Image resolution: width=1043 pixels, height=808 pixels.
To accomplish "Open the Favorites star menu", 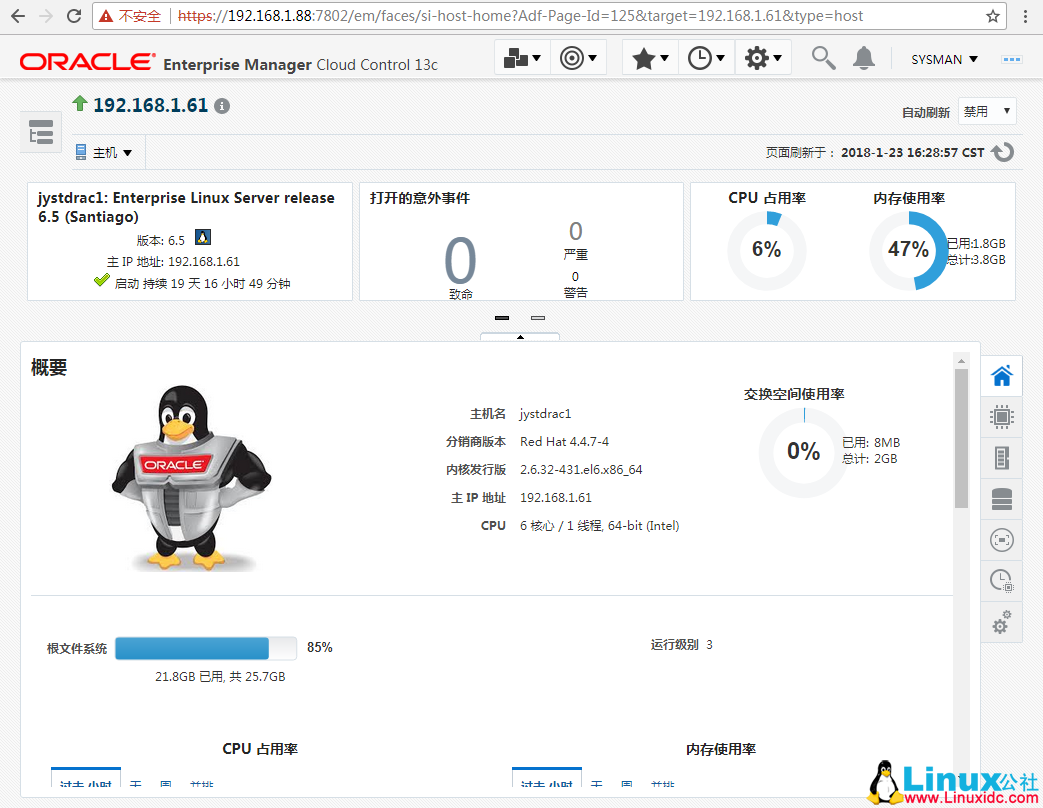I will click(650, 58).
